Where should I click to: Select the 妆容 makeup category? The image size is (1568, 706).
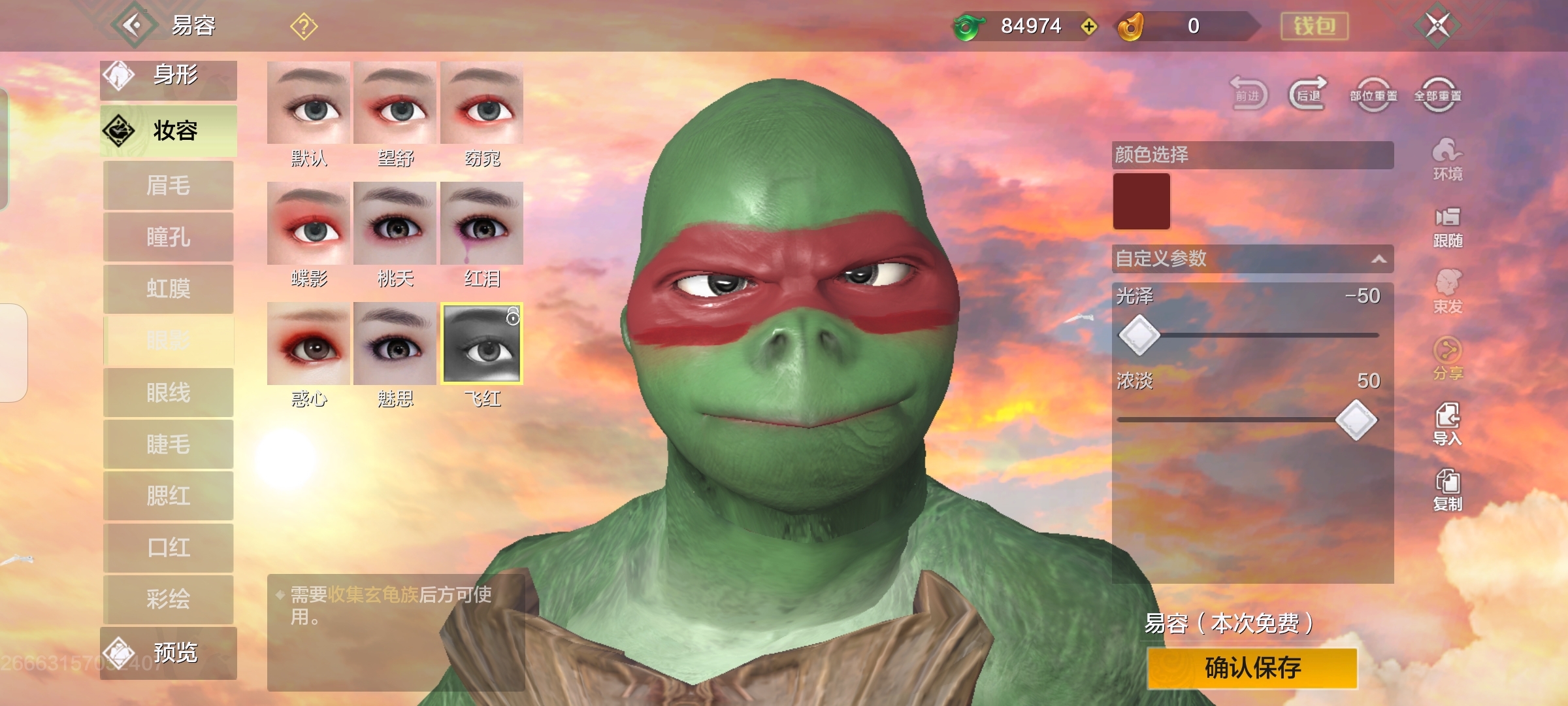point(169,131)
